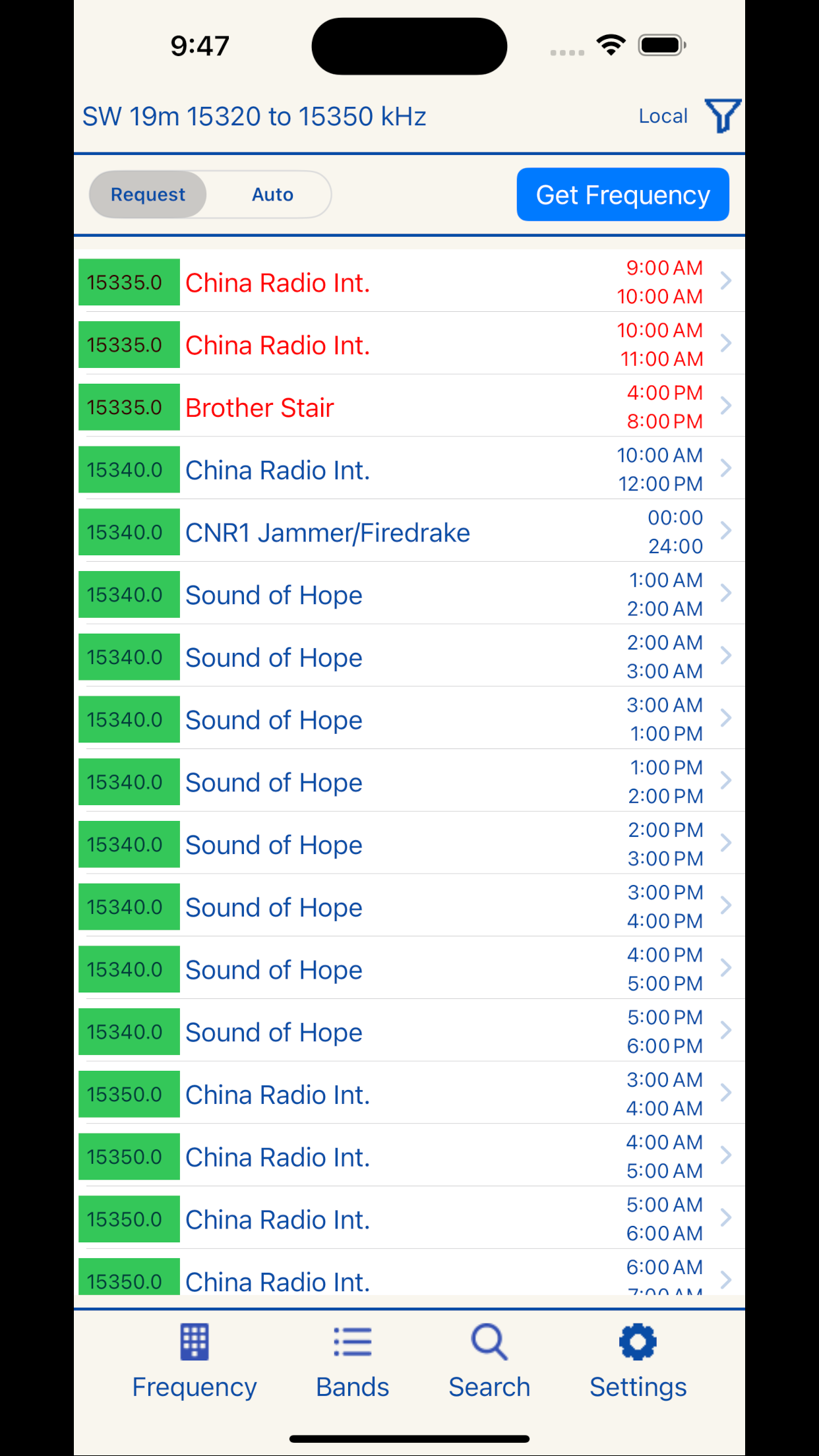
Task: Open Sound of Hope 3:00 AM–1:00 PM chevron
Action: 726,717
